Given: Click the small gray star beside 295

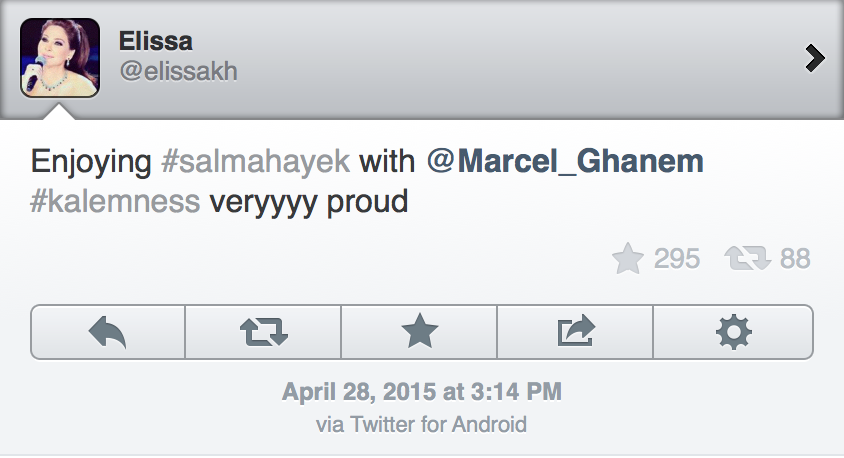Looking at the screenshot, I should [x=627, y=259].
